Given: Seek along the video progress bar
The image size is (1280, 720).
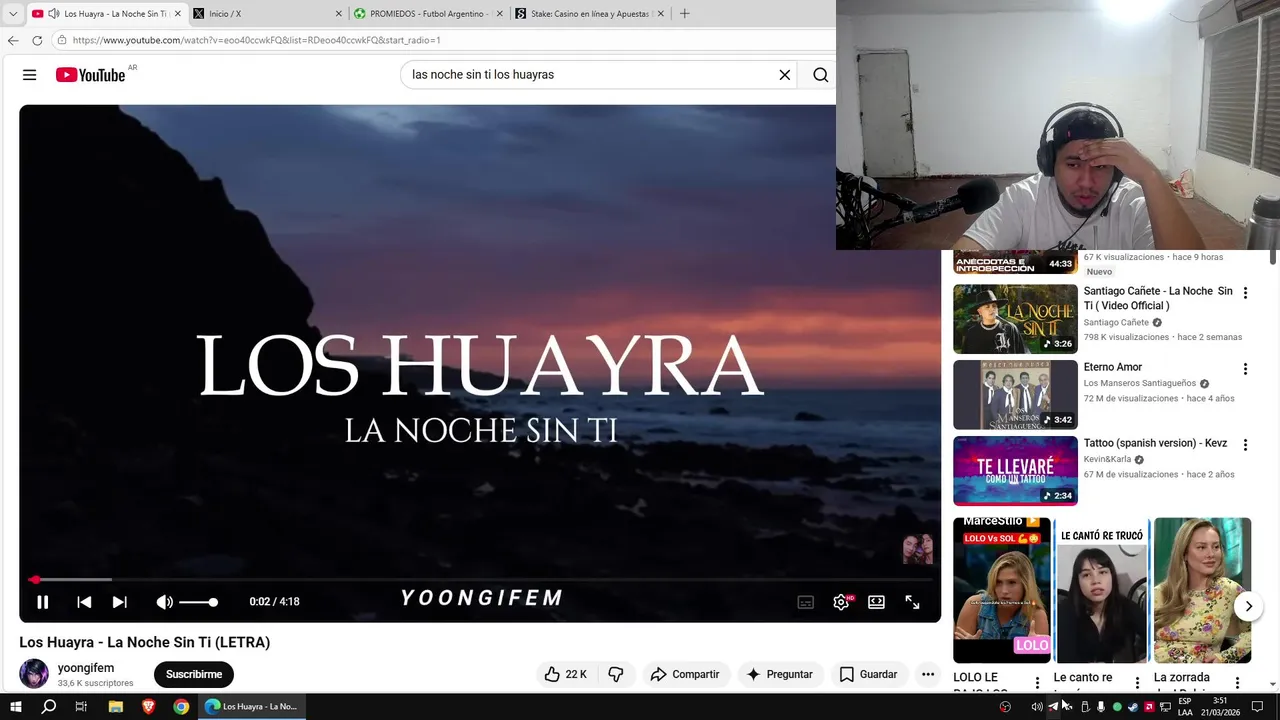Looking at the screenshot, I should click(480, 580).
